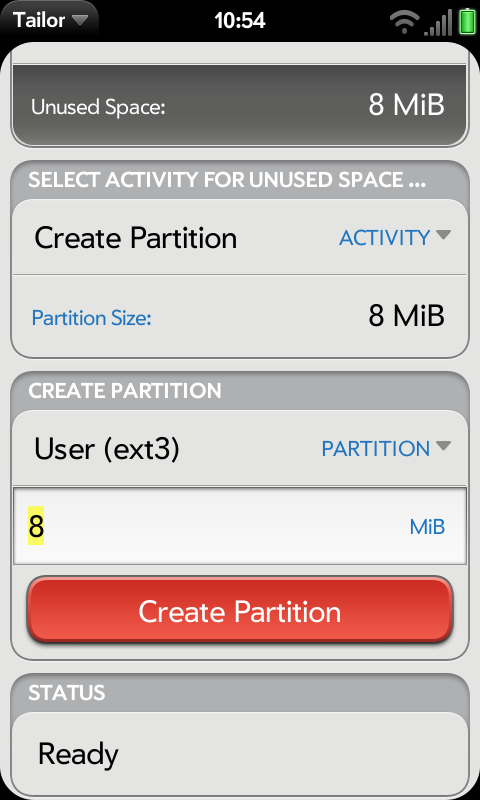The height and width of the screenshot is (800, 480).
Task: Tap the Ready status row
Action: pos(240,753)
